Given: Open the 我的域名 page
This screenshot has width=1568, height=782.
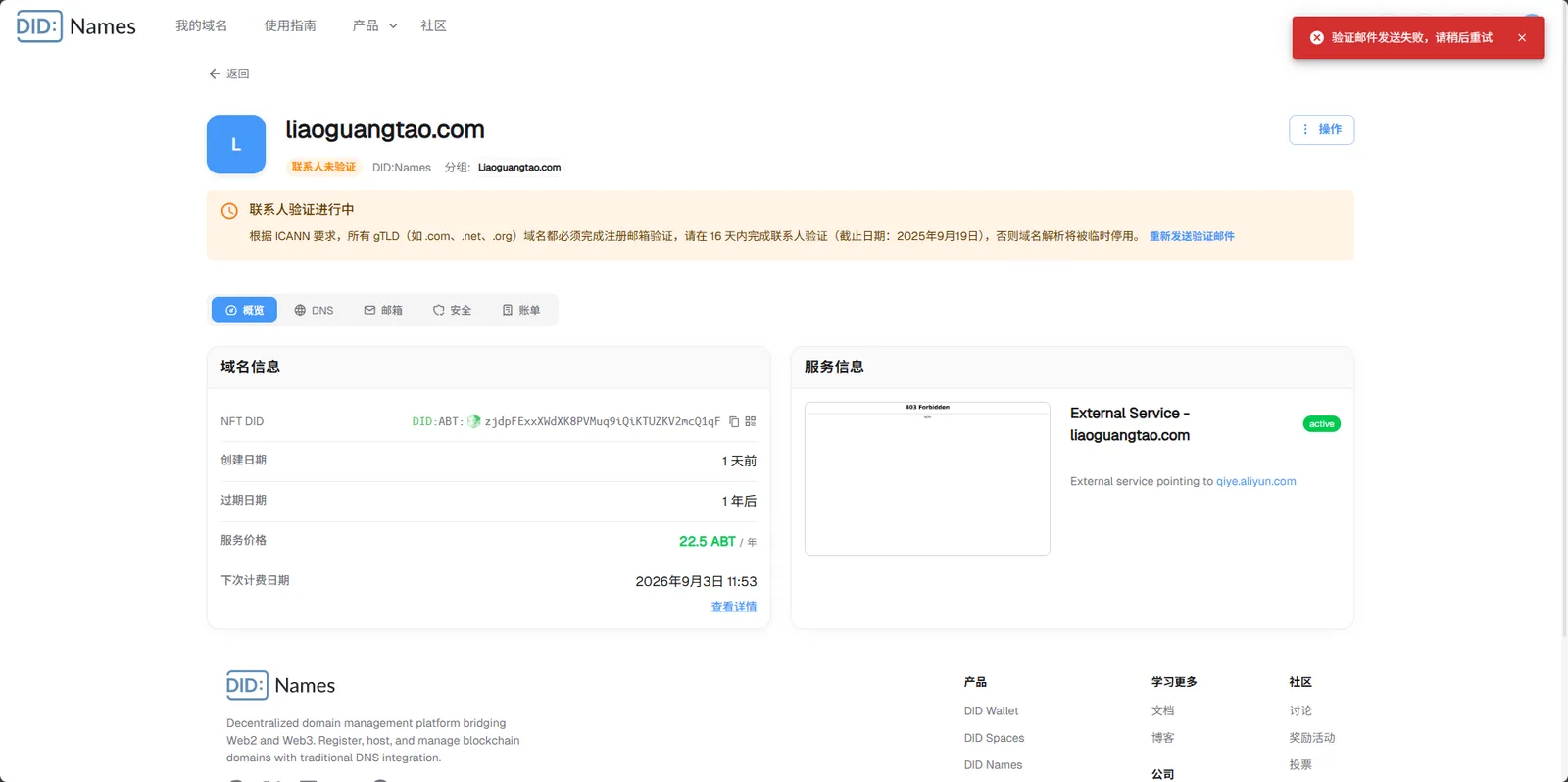Looking at the screenshot, I should (x=201, y=25).
